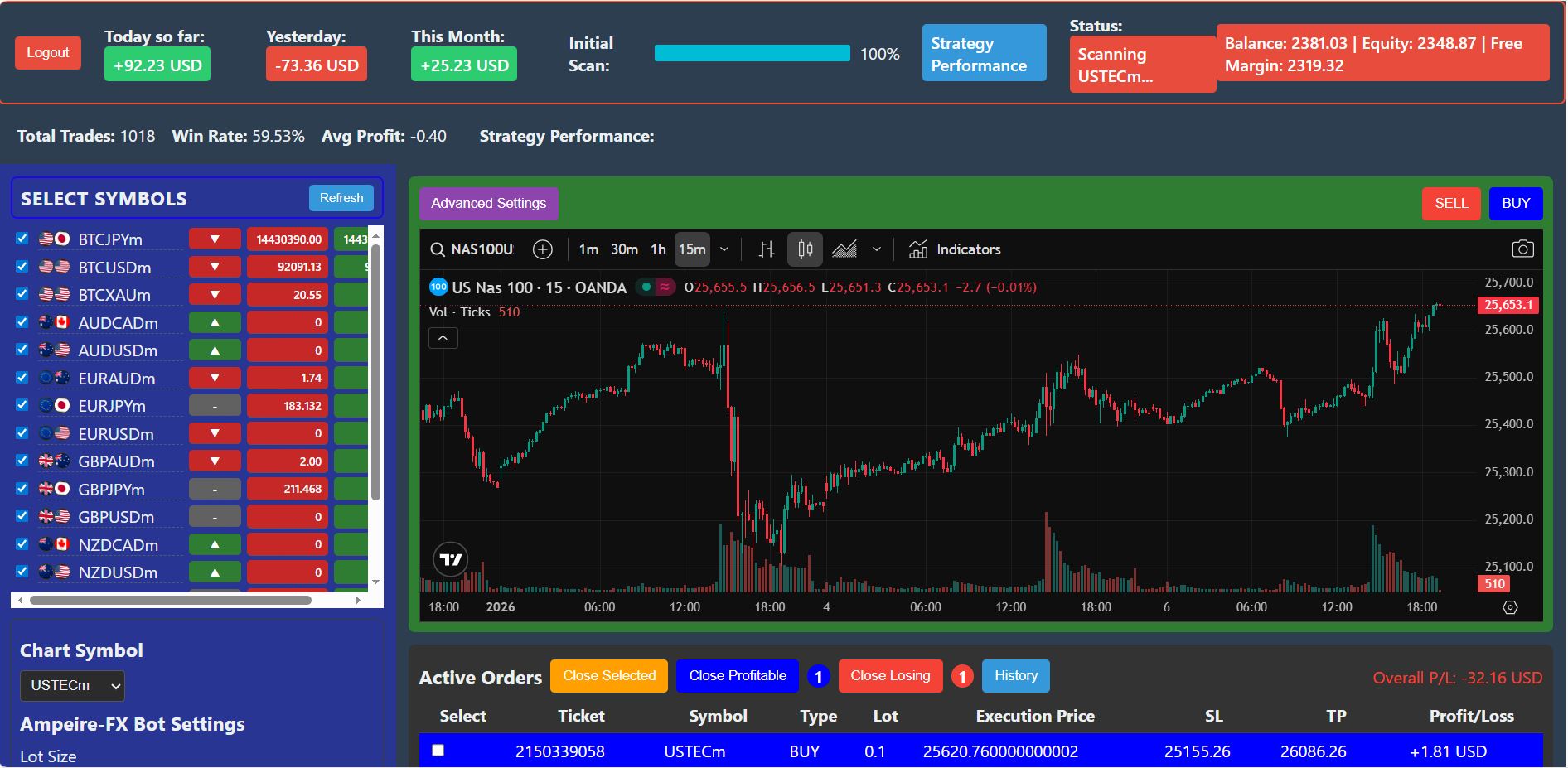Open Advanced Settings
This screenshot has height=768, width=1568.
pyautogui.click(x=488, y=204)
